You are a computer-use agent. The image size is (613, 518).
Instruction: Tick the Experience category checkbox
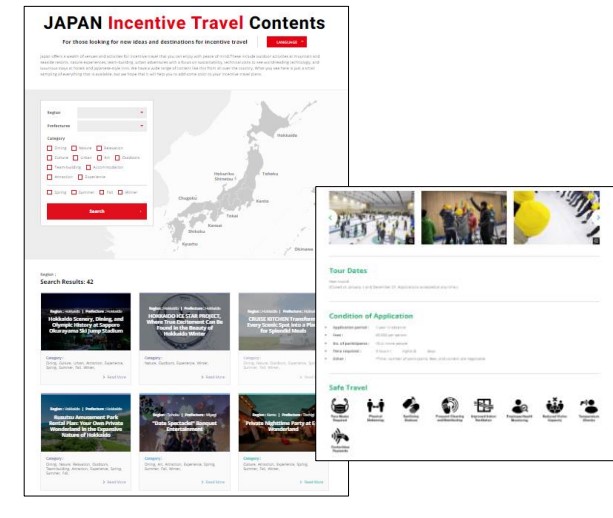(80, 177)
